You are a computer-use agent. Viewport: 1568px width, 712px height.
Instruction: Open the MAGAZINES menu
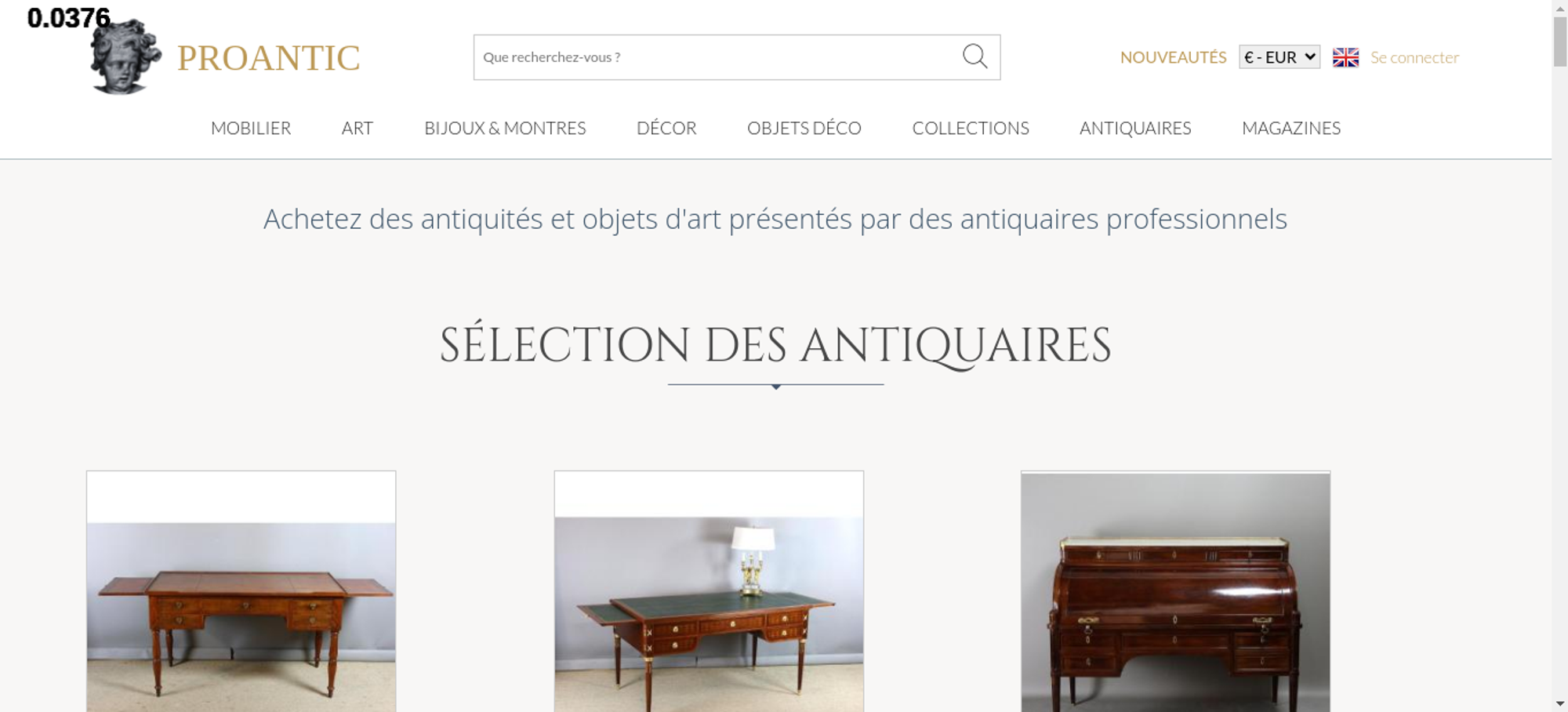pos(1291,128)
